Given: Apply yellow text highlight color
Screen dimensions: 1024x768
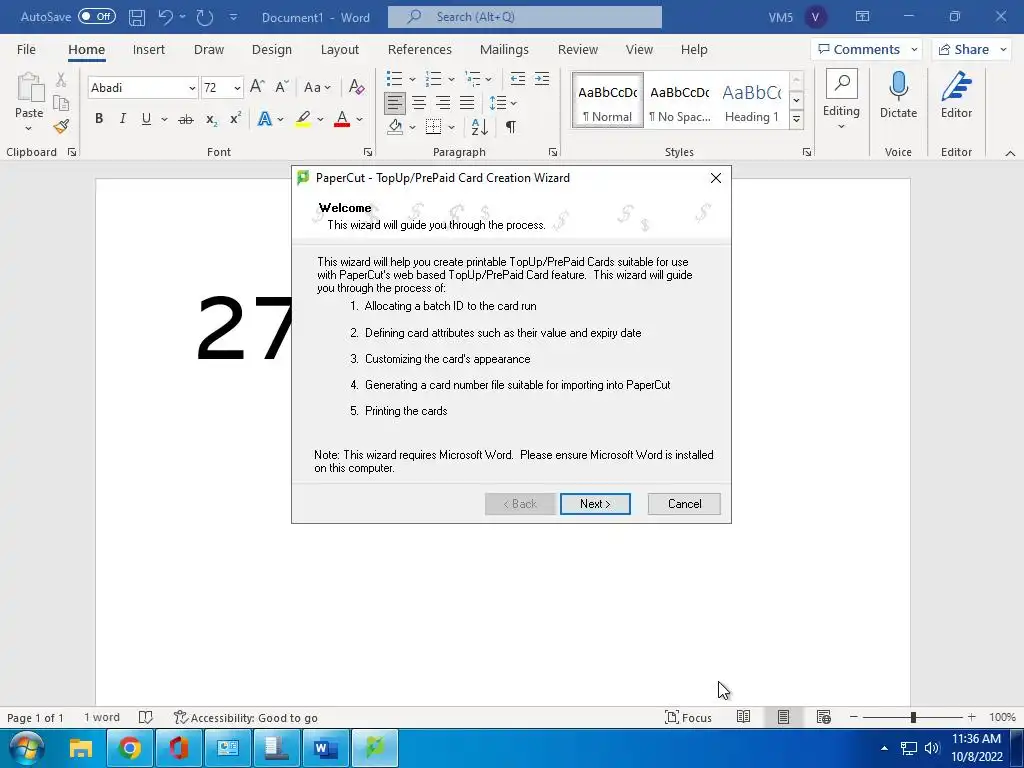Looking at the screenshot, I should pos(303,119).
